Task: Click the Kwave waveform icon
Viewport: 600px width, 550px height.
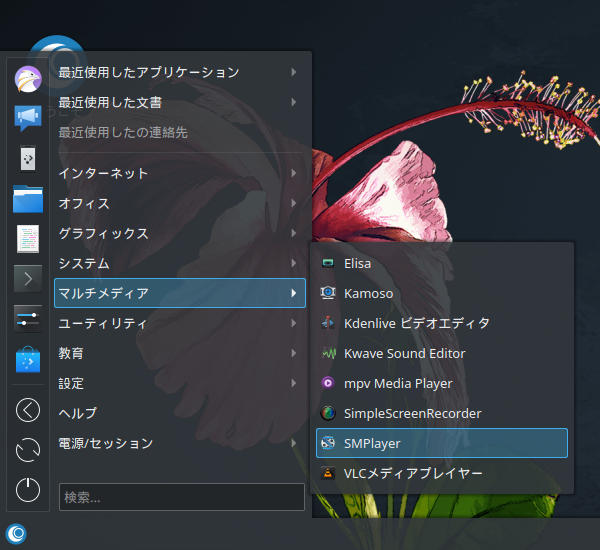Action: pyautogui.click(x=328, y=353)
